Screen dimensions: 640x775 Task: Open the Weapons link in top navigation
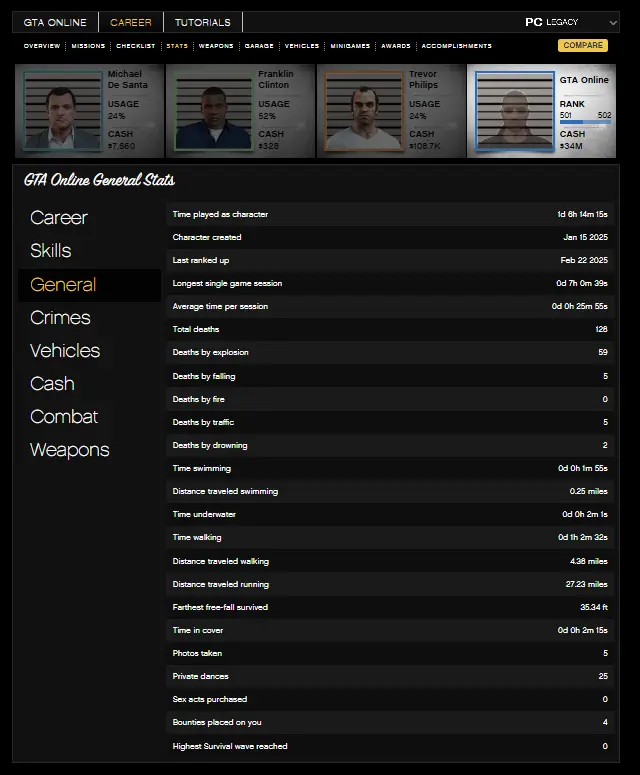coord(216,46)
